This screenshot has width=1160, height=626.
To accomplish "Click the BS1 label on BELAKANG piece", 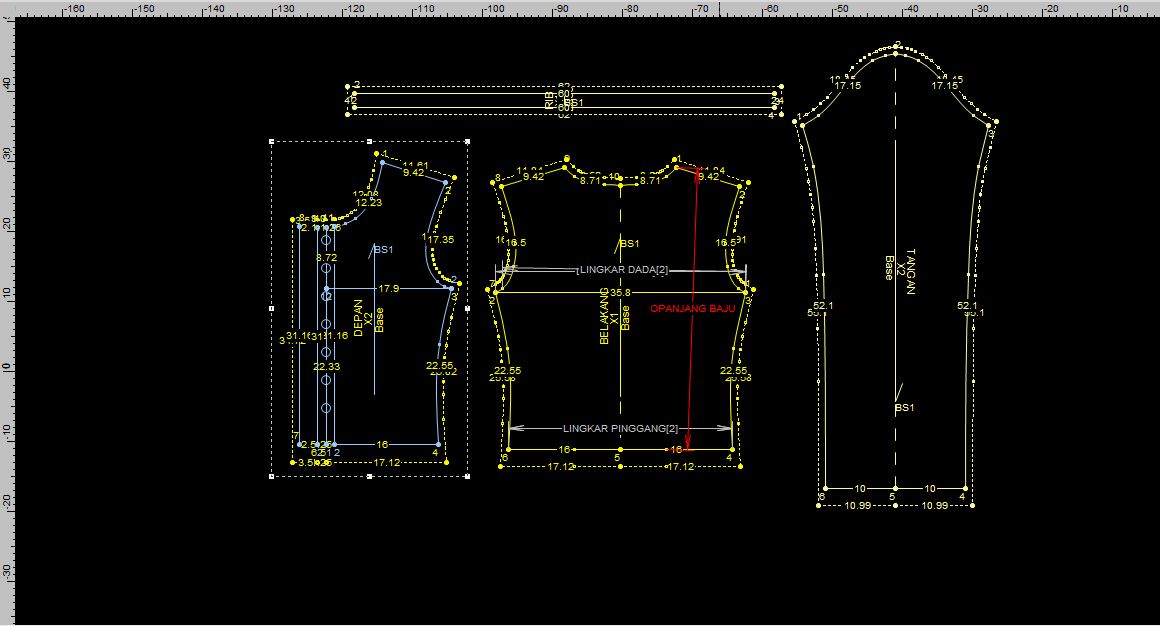I will [630, 243].
